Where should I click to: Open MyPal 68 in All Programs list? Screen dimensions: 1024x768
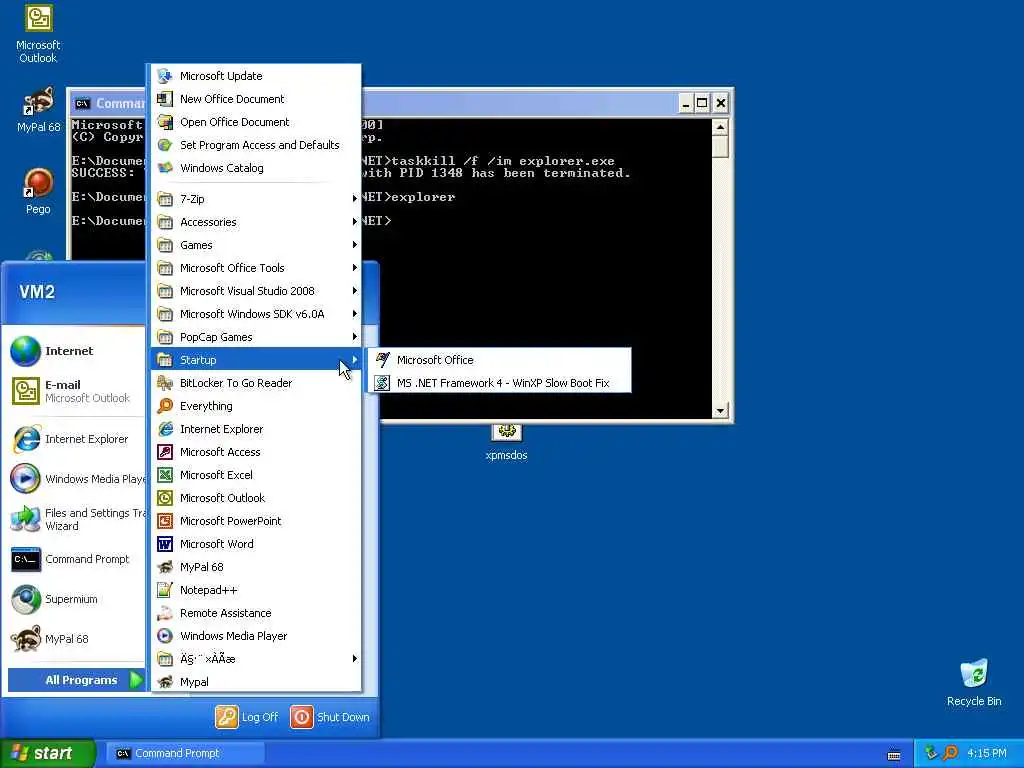[x=256, y=567]
